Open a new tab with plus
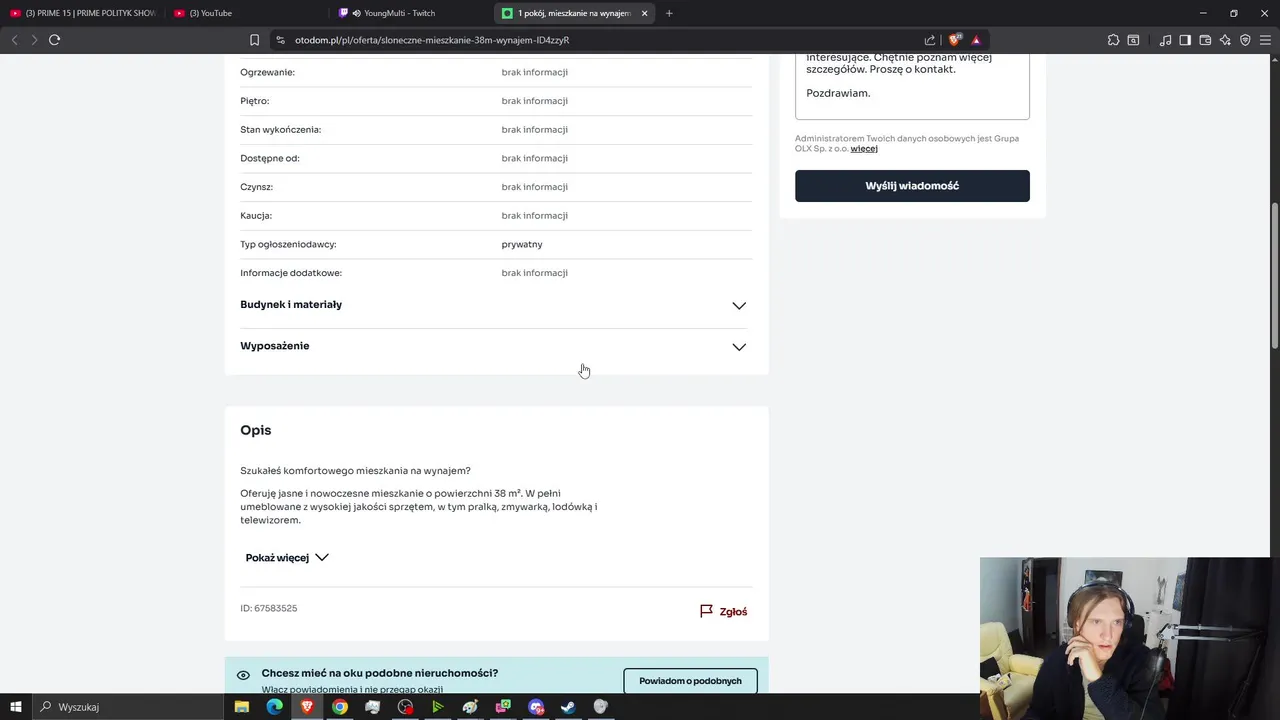 [669, 13]
